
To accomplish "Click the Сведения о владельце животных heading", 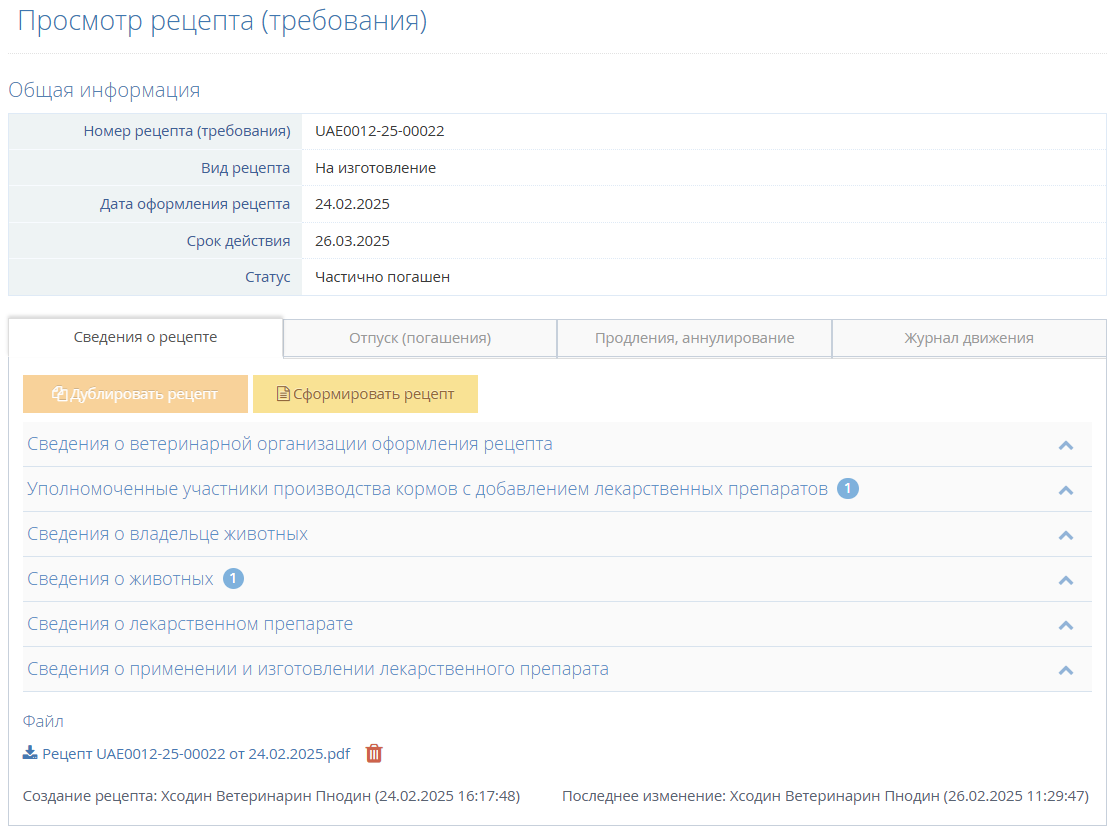I will point(168,534).
